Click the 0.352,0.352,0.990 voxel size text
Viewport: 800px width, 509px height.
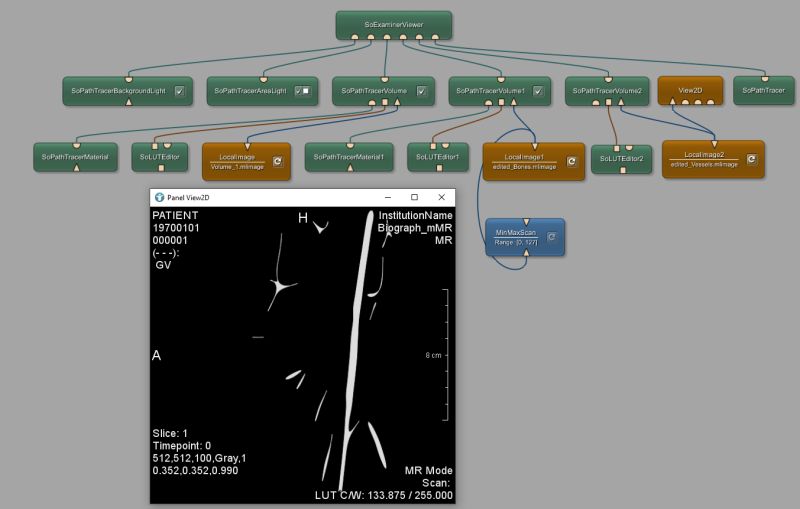[195, 471]
